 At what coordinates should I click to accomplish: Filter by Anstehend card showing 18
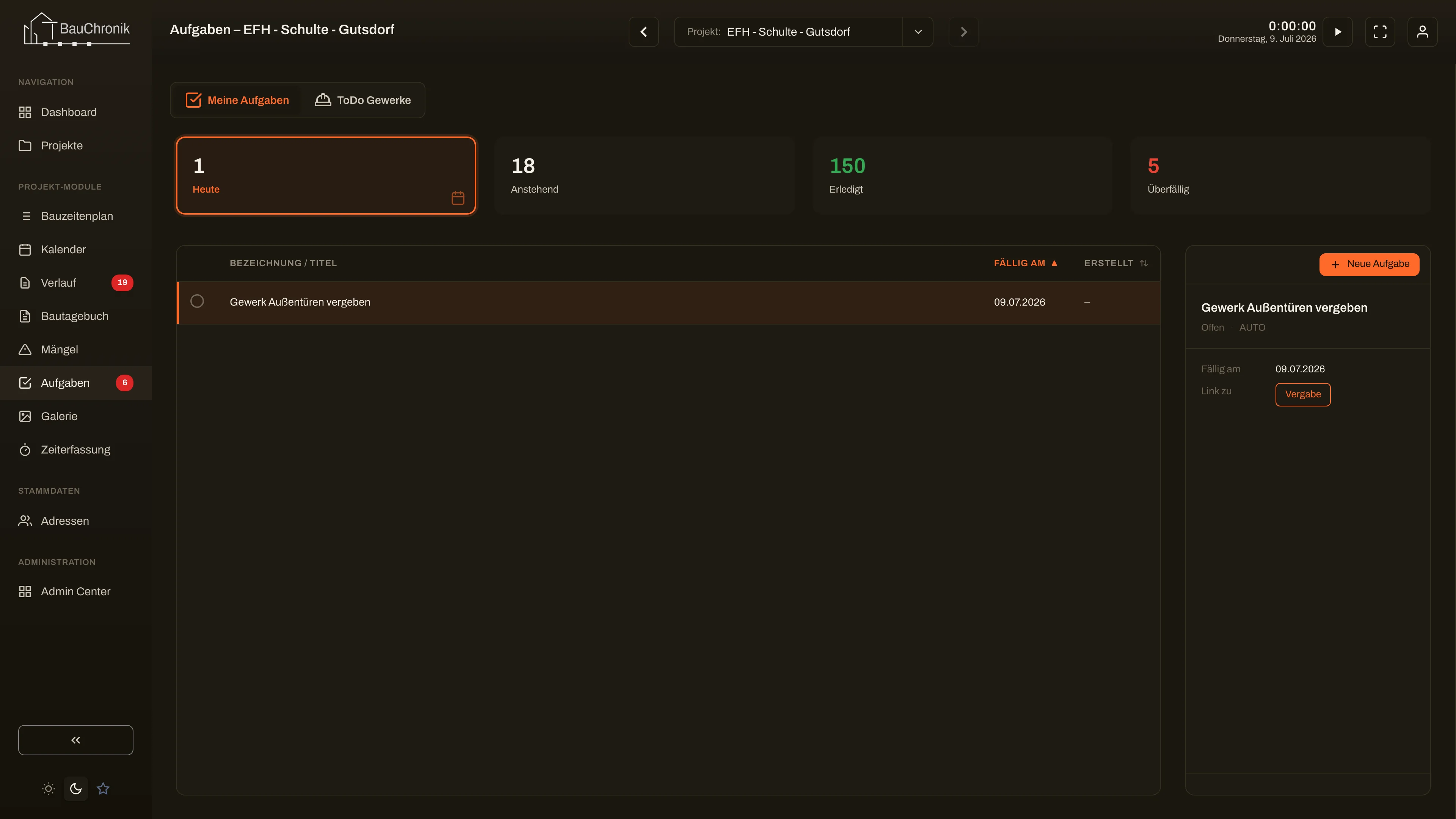click(644, 175)
